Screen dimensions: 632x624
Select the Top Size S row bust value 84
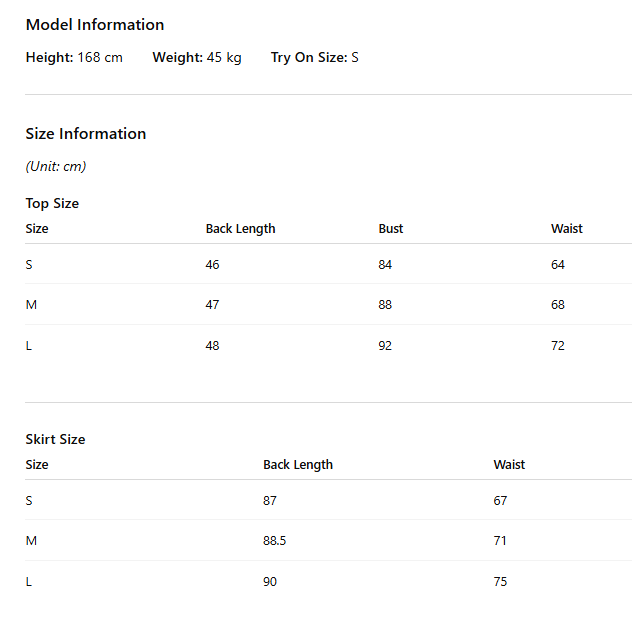[385, 264]
